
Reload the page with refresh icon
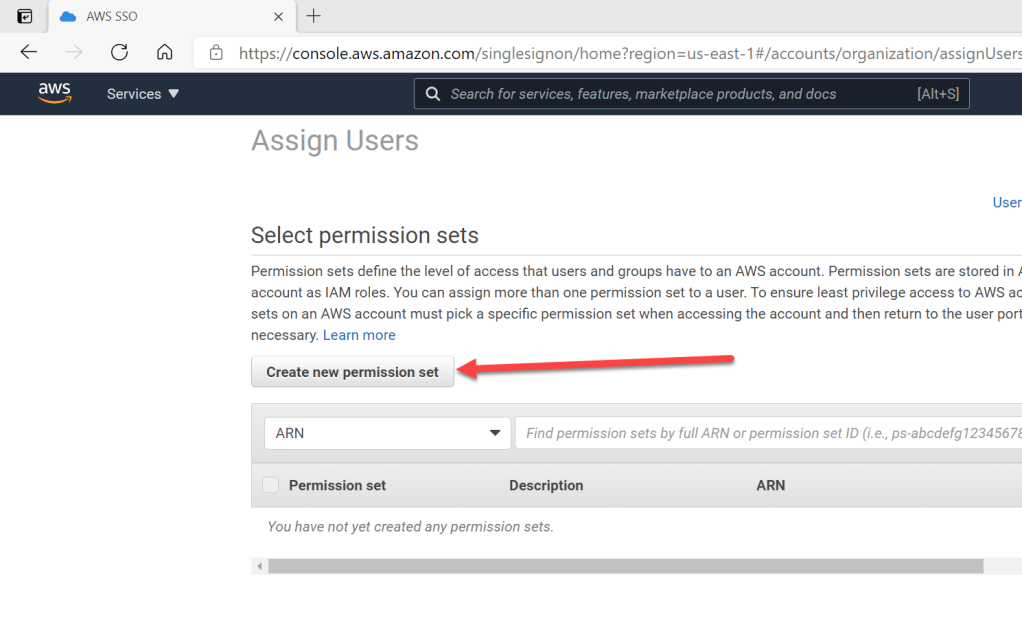[x=119, y=53]
